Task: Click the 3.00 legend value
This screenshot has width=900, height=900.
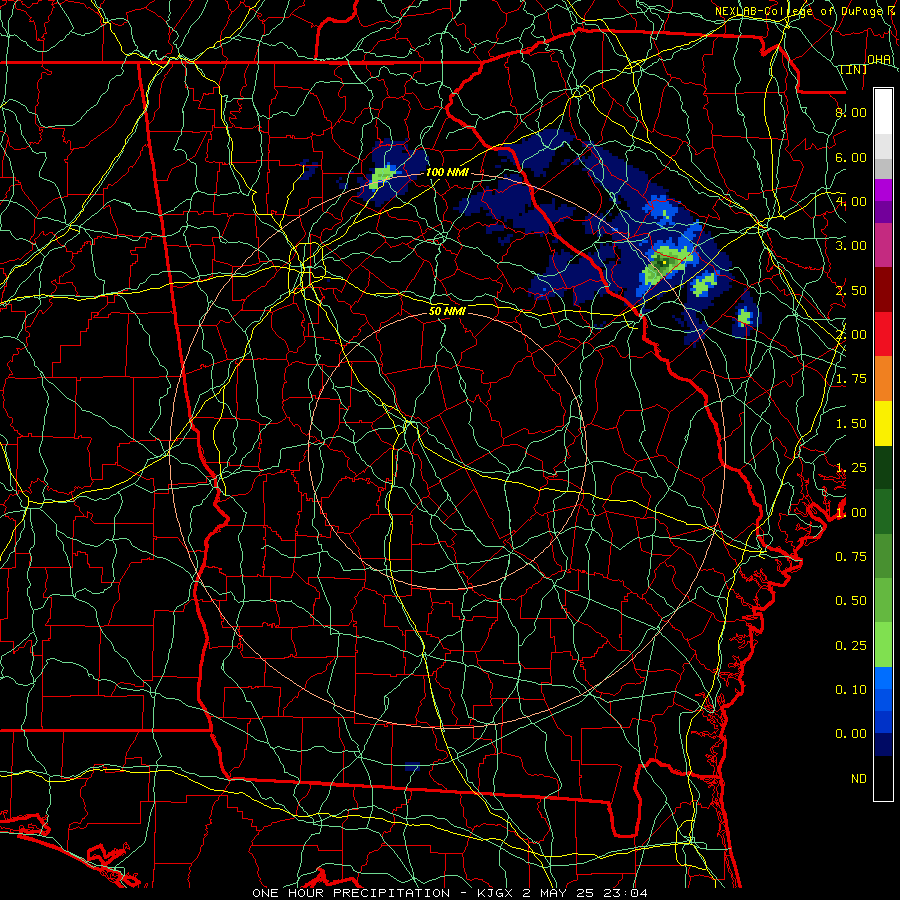Action: point(851,246)
